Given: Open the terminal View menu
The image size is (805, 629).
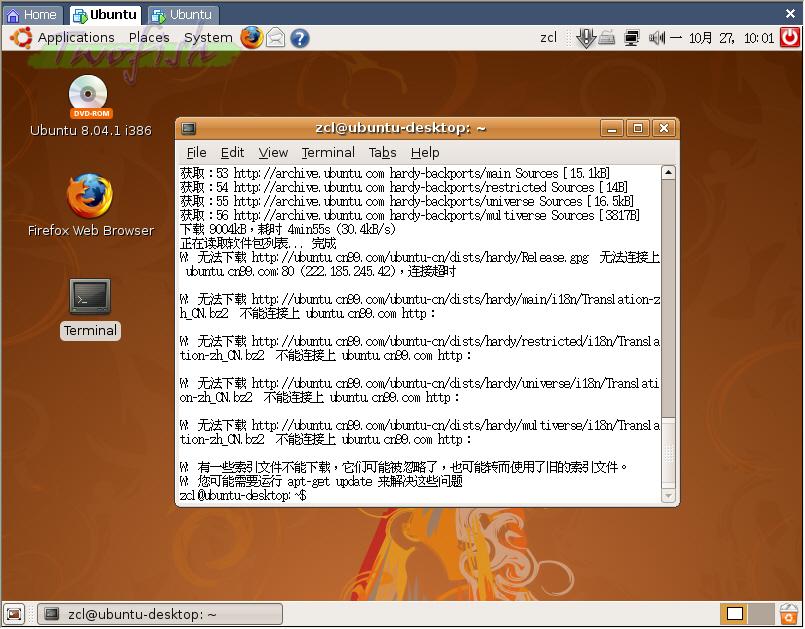Looking at the screenshot, I should pos(273,153).
